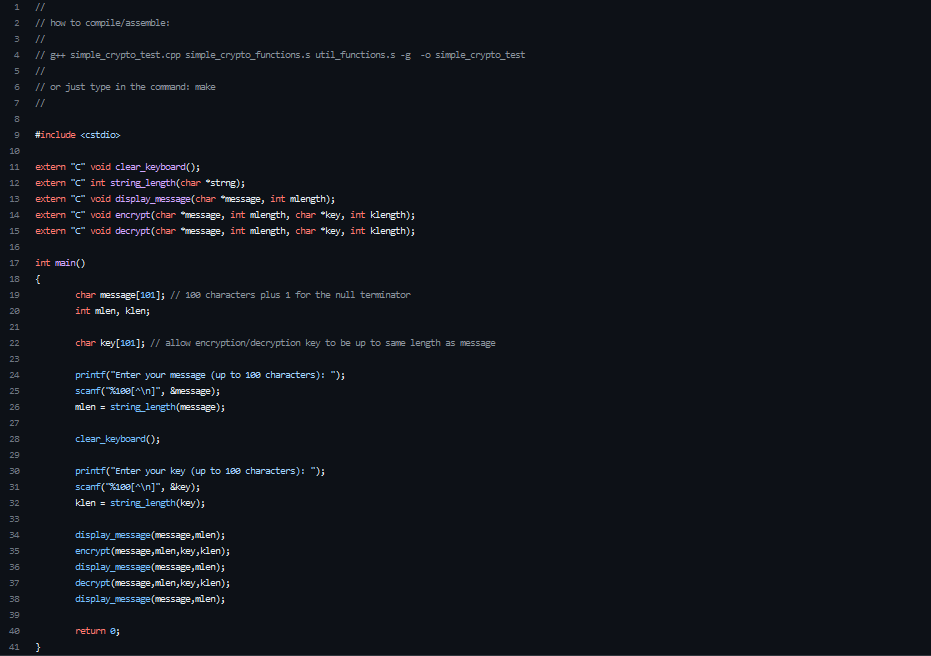Click the encrypt call on line 35
The width and height of the screenshot is (931, 656).
tap(150, 550)
